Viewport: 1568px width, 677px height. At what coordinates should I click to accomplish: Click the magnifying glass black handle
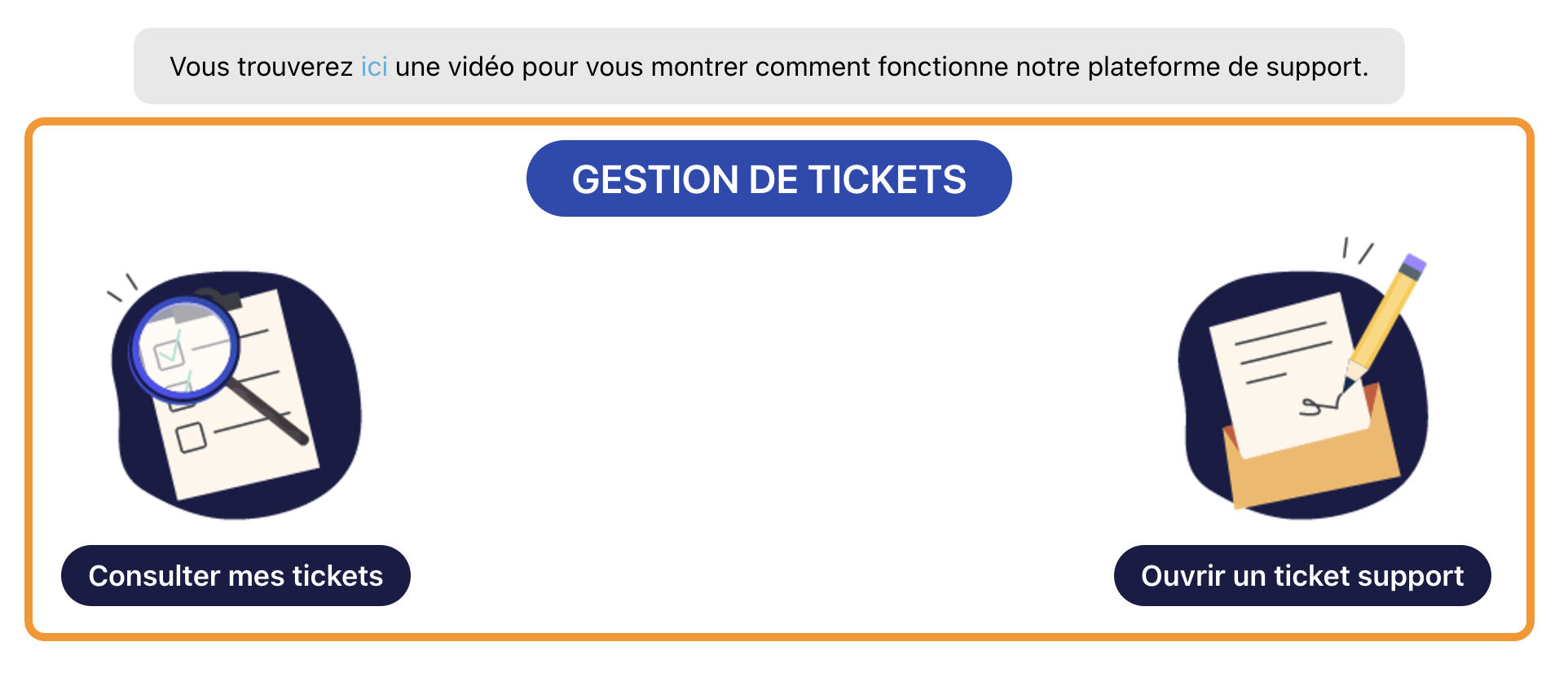(269, 411)
